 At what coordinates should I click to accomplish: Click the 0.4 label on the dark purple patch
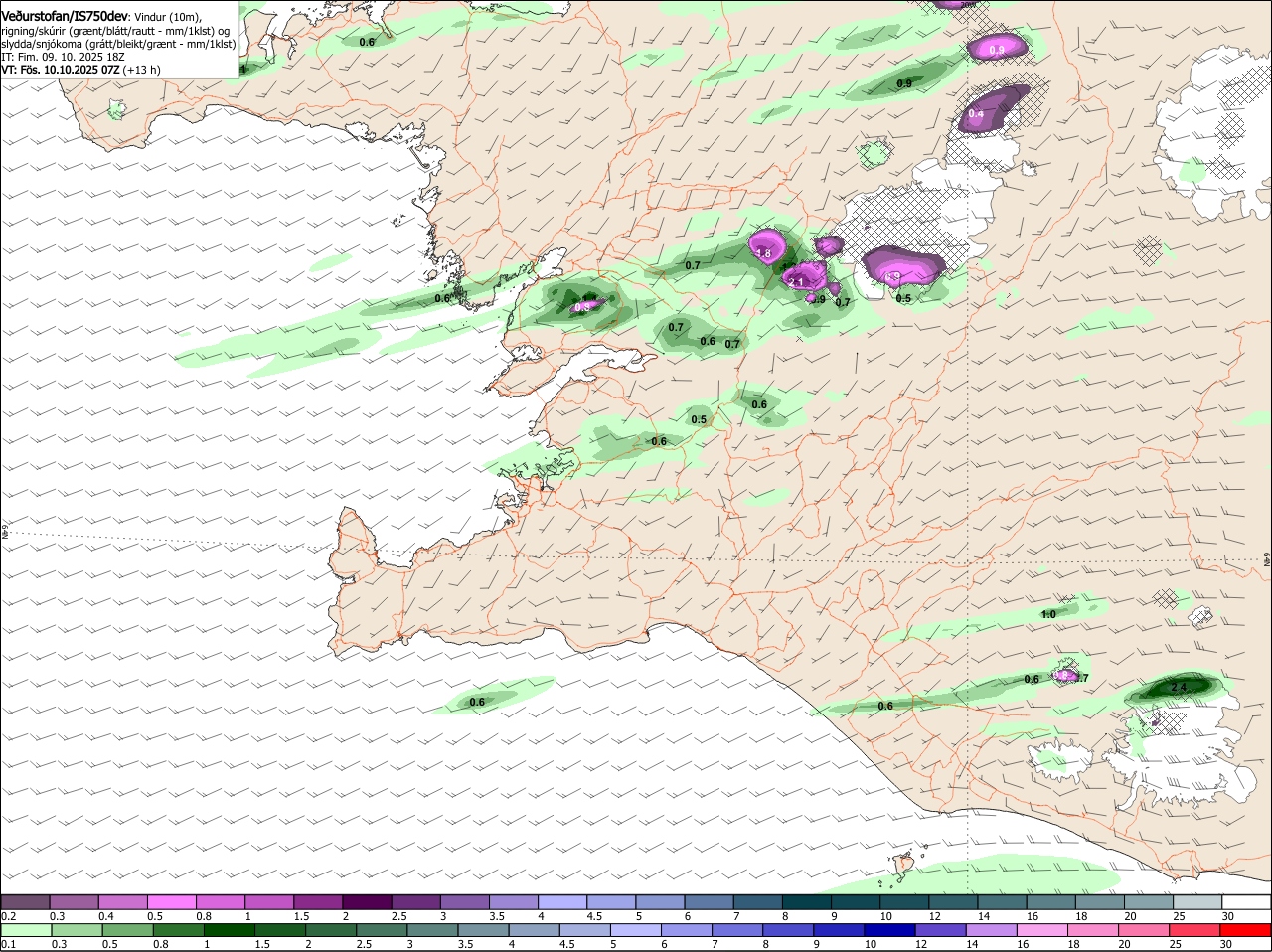[x=976, y=114]
